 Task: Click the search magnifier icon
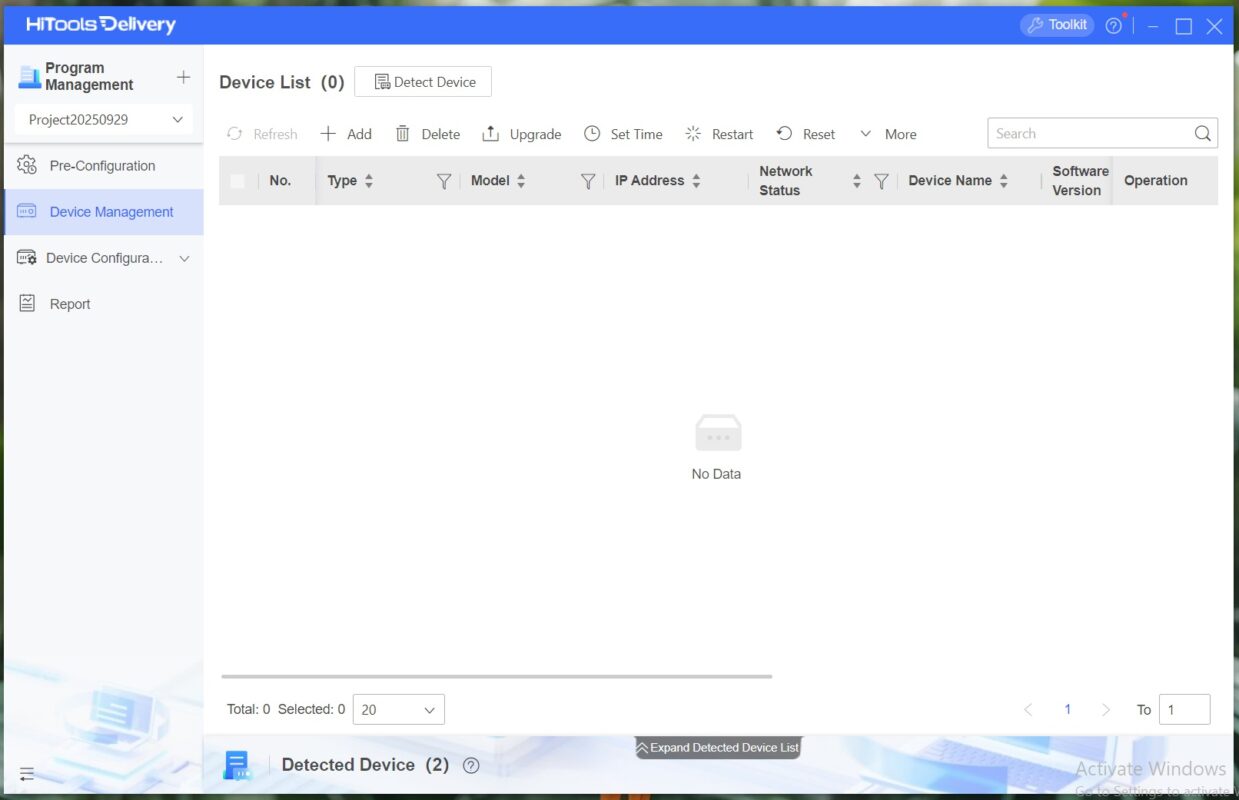pyautogui.click(x=1202, y=134)
